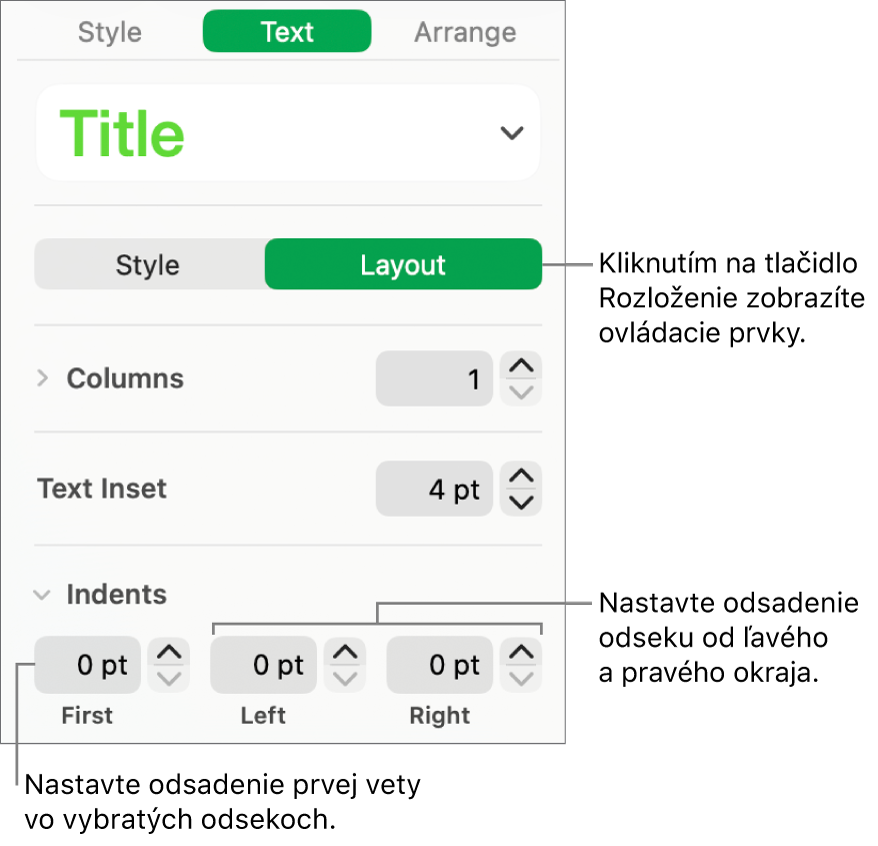The width and height of the screenshot is (878, 846).
Task: Open the Arrange tab
Action: pyautogui.click(x=465, y=32)
